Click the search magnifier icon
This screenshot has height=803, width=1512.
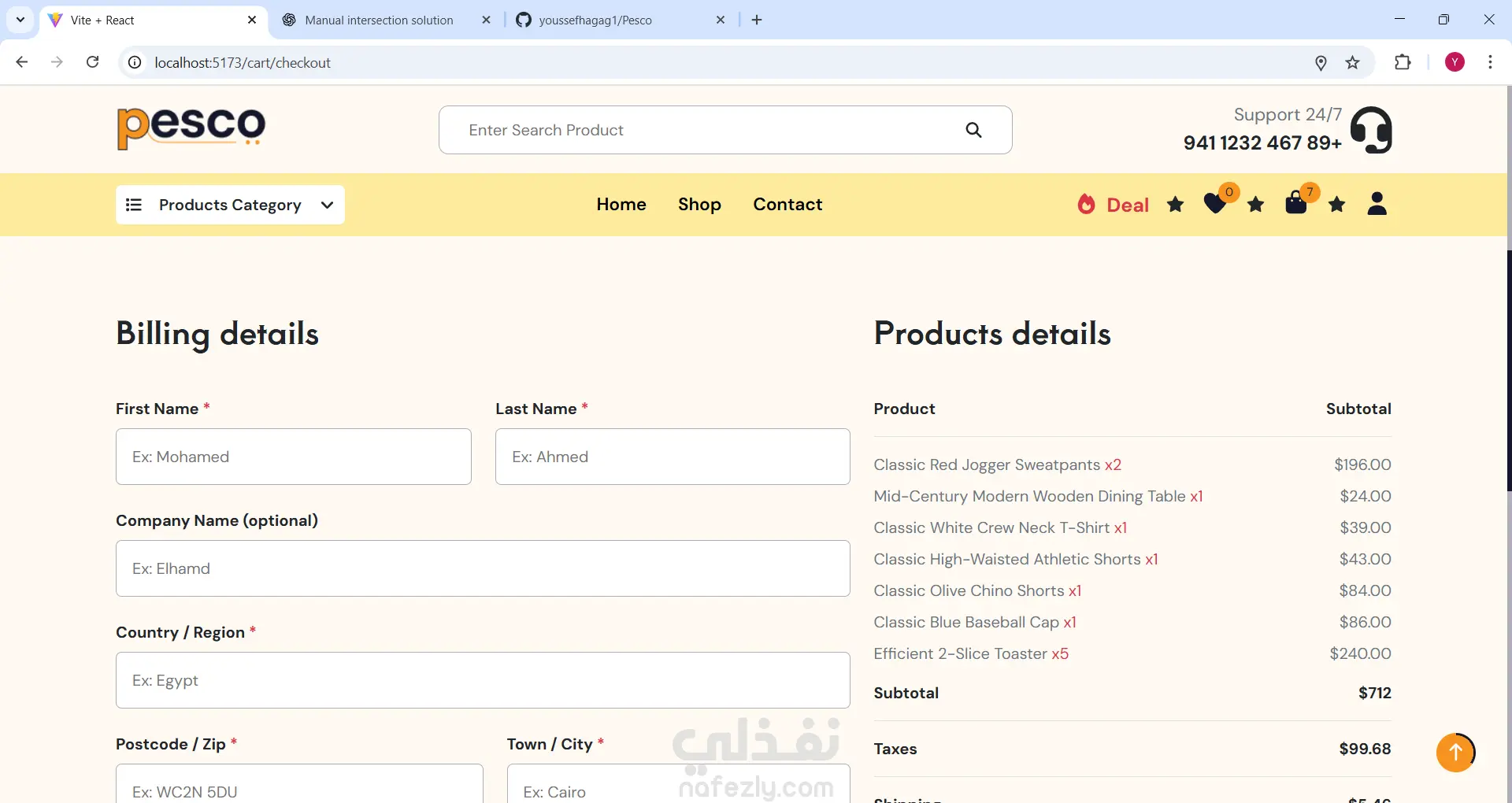(973, 130)
